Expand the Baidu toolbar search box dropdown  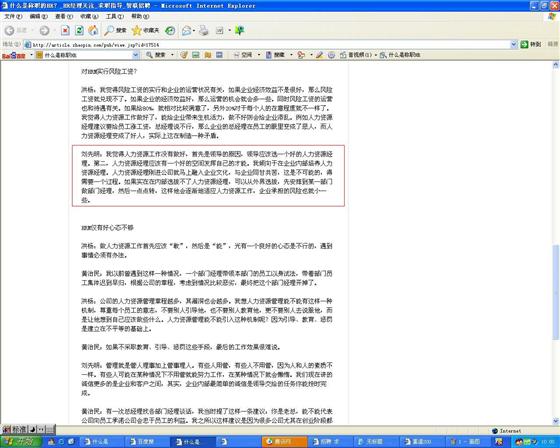coord(135,55)
